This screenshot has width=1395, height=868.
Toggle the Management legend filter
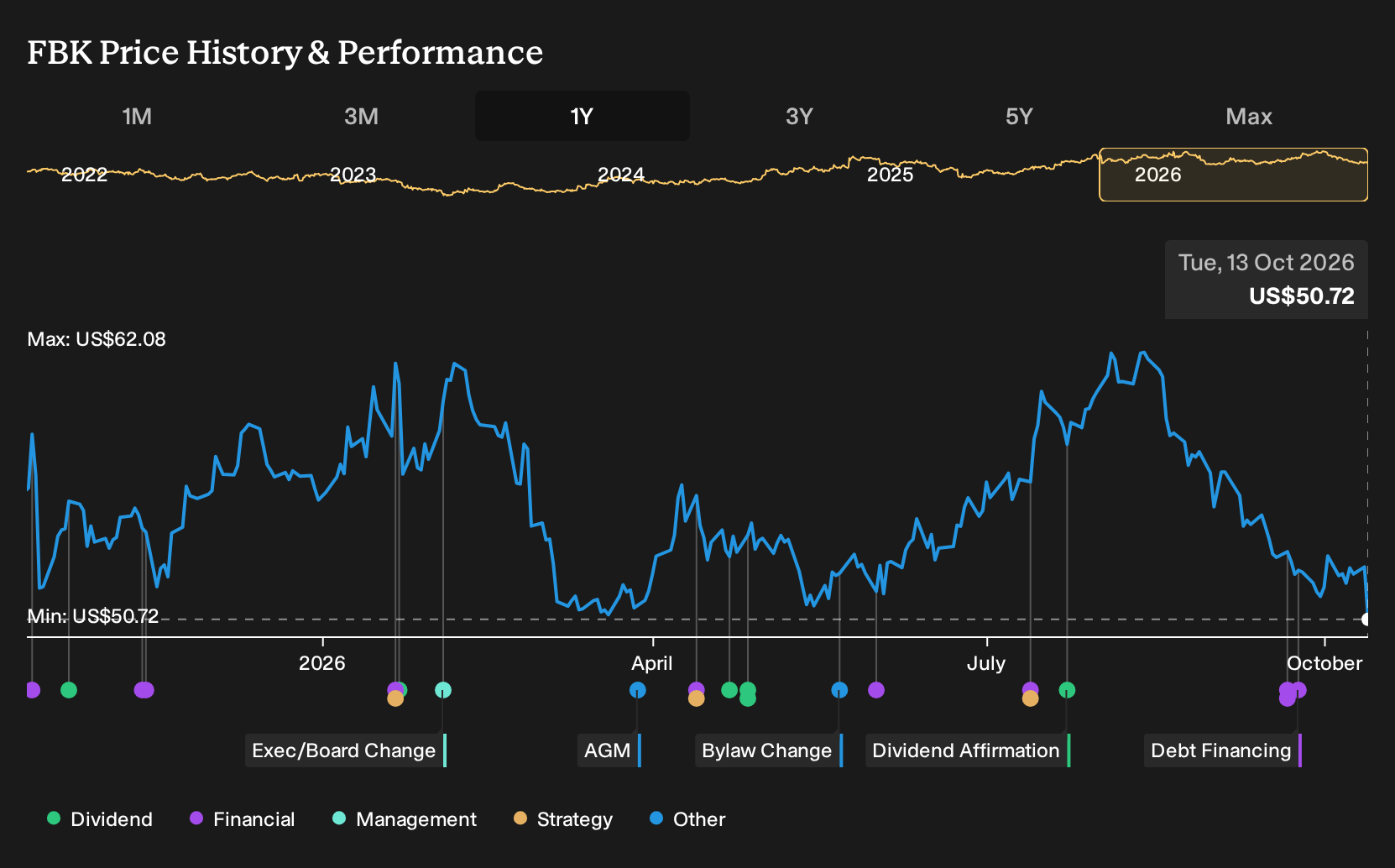[405, 819]
